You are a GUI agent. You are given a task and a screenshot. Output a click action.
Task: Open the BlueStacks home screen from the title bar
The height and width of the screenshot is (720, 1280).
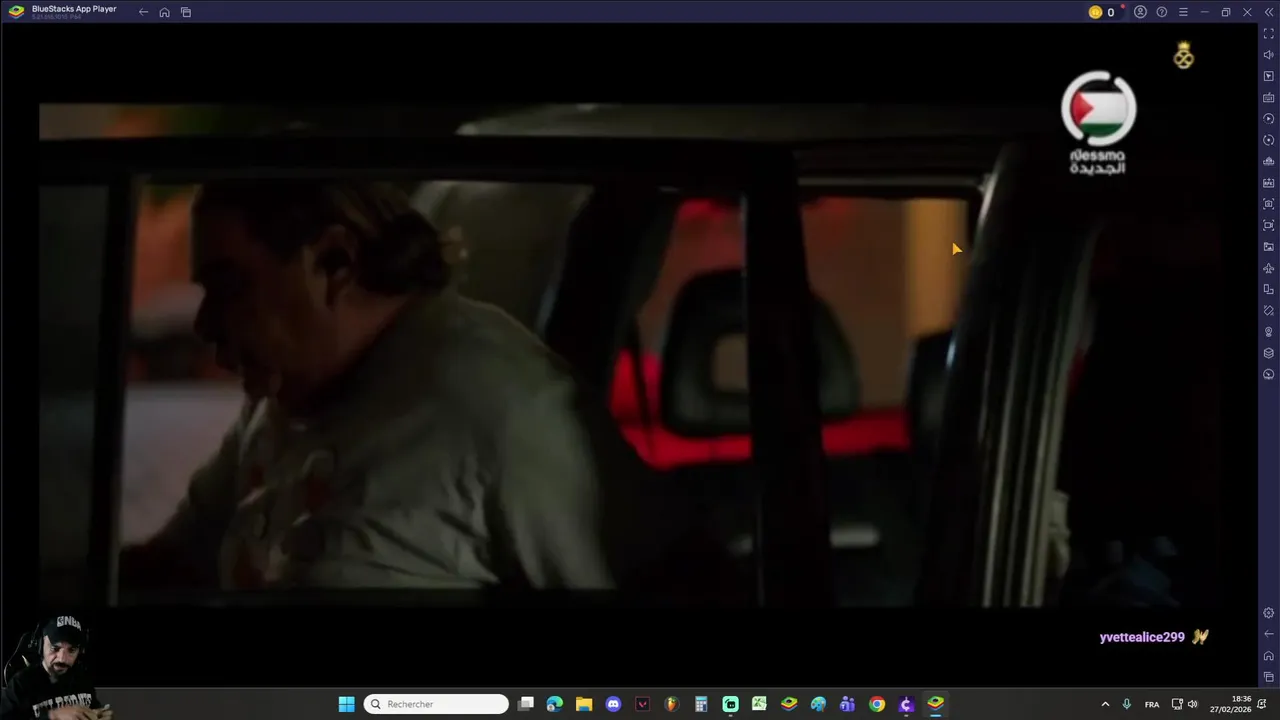(x=164, y=12)
